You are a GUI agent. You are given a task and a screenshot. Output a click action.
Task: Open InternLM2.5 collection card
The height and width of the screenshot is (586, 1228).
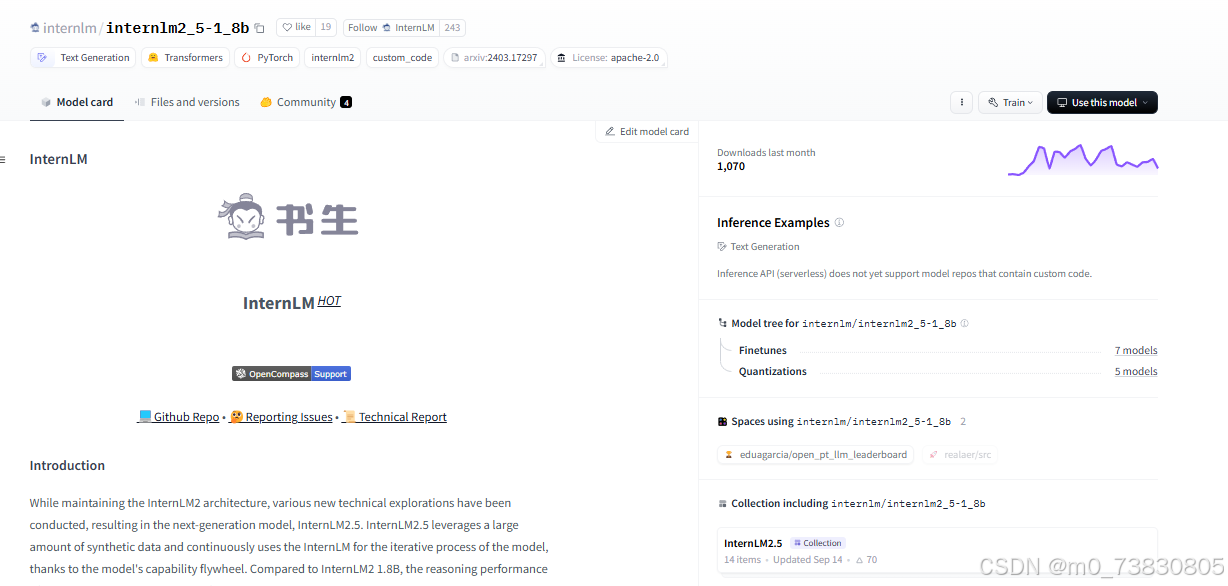tap(937, 551)
